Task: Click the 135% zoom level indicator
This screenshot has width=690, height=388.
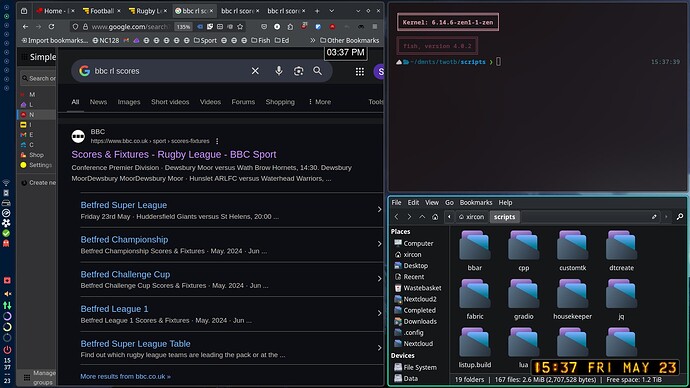Action: click(x=184, y=27)
